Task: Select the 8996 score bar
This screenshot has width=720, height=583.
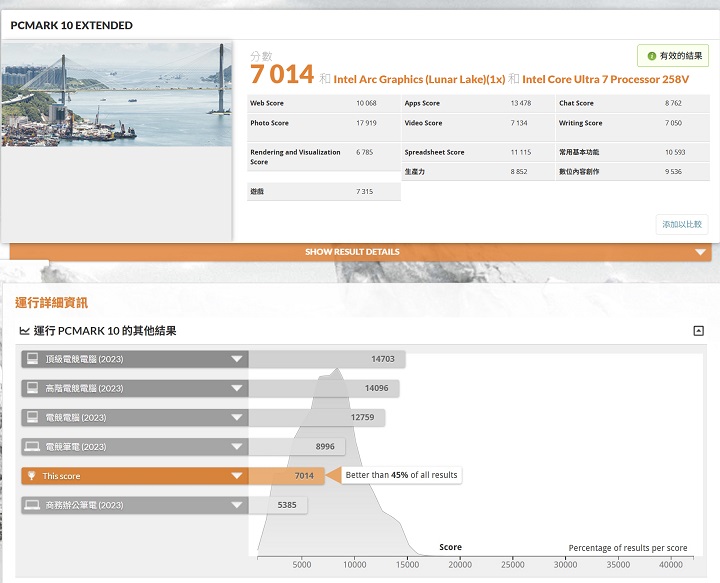Action: coord(297,447)
